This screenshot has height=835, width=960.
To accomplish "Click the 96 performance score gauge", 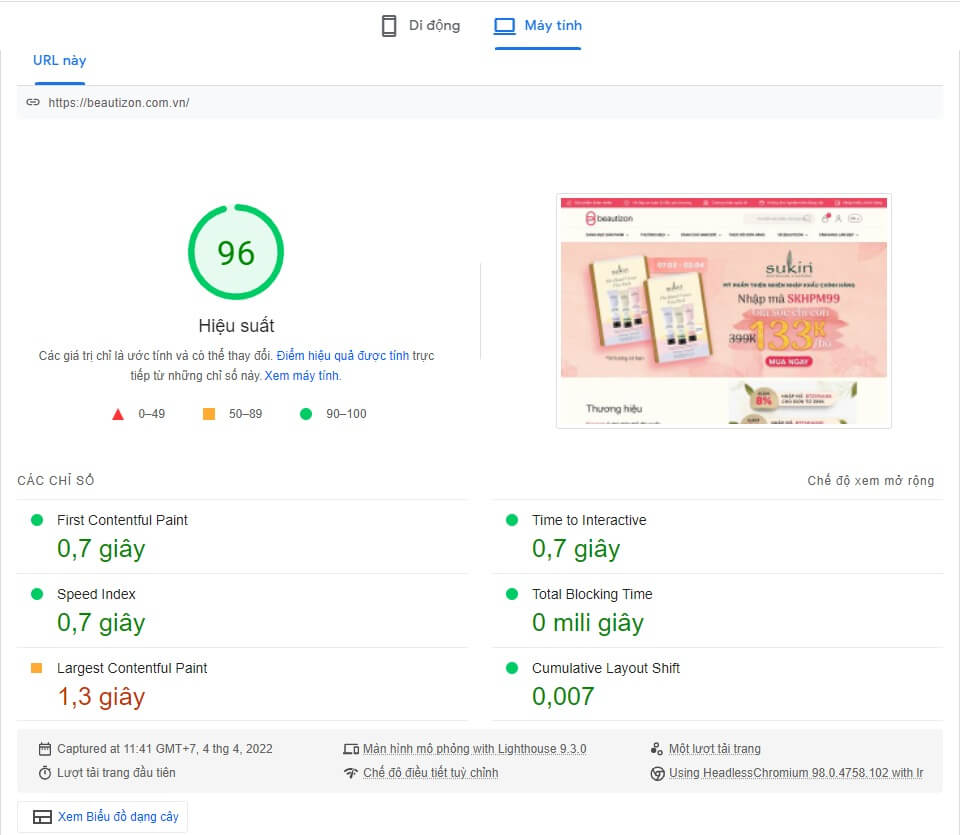I will tap(236, 253).
